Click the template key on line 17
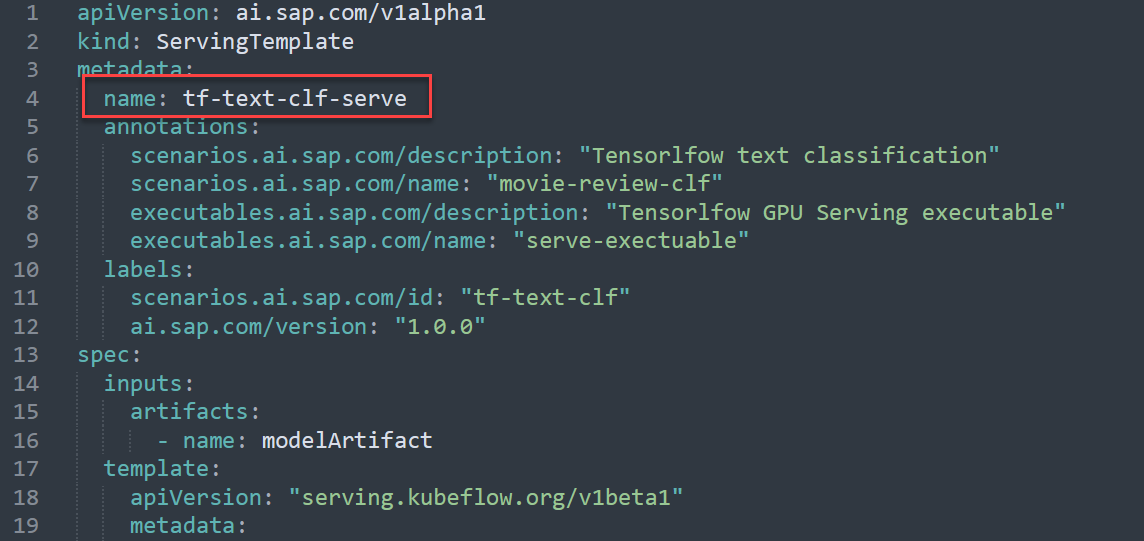The width and height of the screenshot is (1144, 541). pos(157,468)
